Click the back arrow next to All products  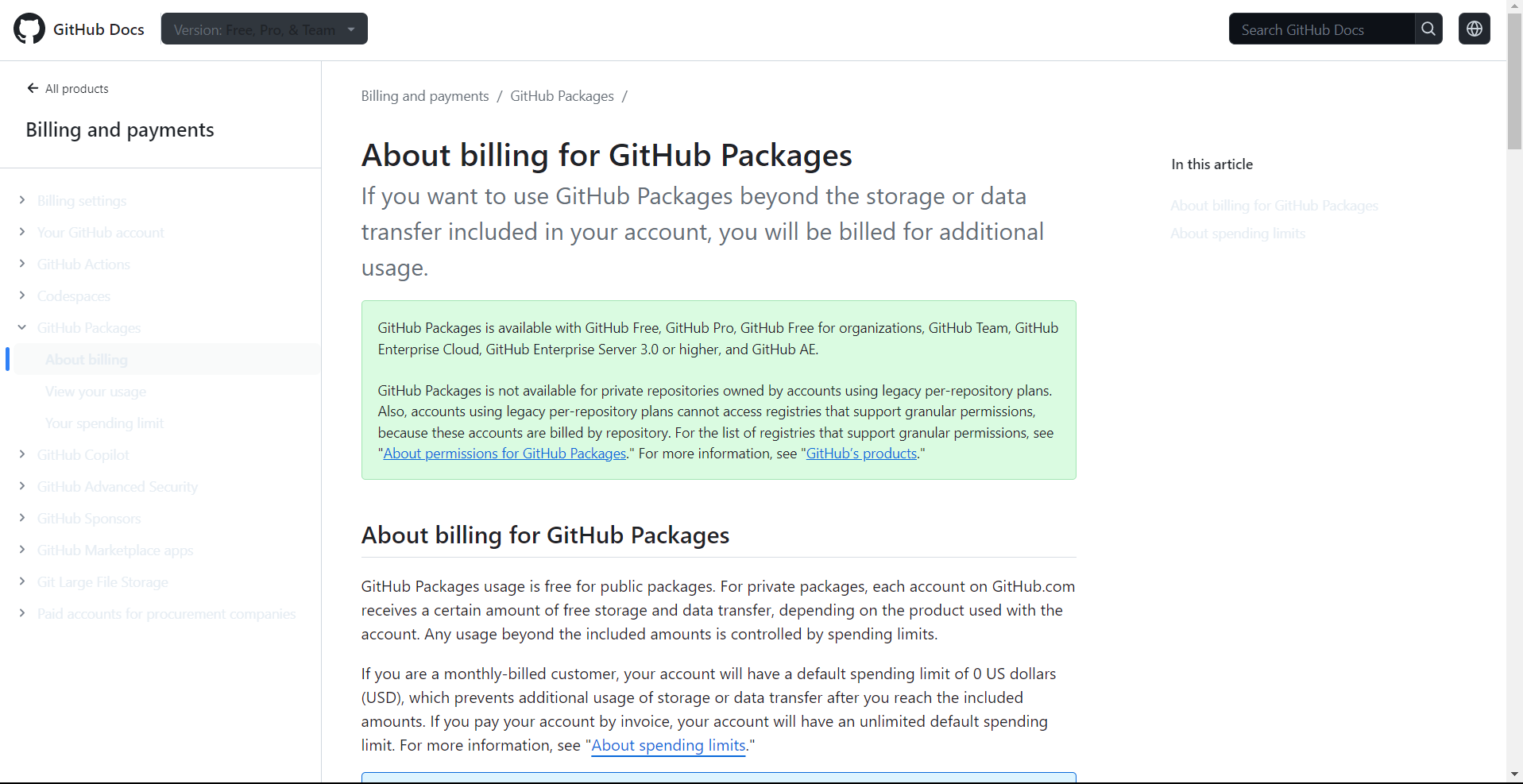[31, 88]
